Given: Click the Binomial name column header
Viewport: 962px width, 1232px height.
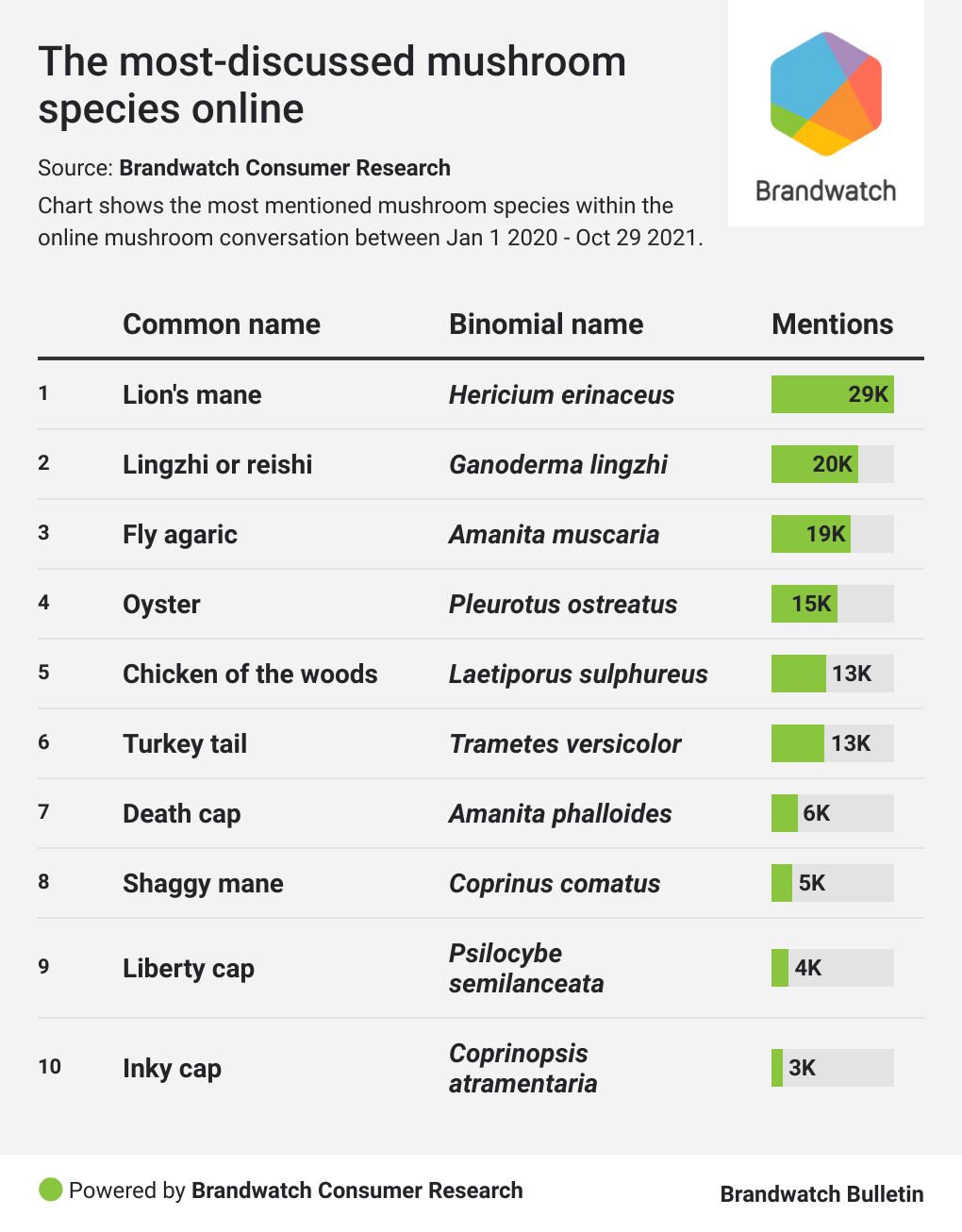Looking at the screenshot, I should (x=546, y=325).
